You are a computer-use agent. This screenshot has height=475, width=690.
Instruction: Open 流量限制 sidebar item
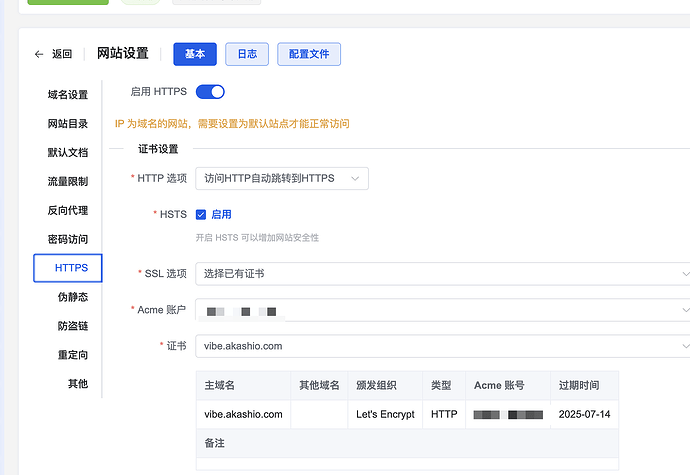coord(68,182)
